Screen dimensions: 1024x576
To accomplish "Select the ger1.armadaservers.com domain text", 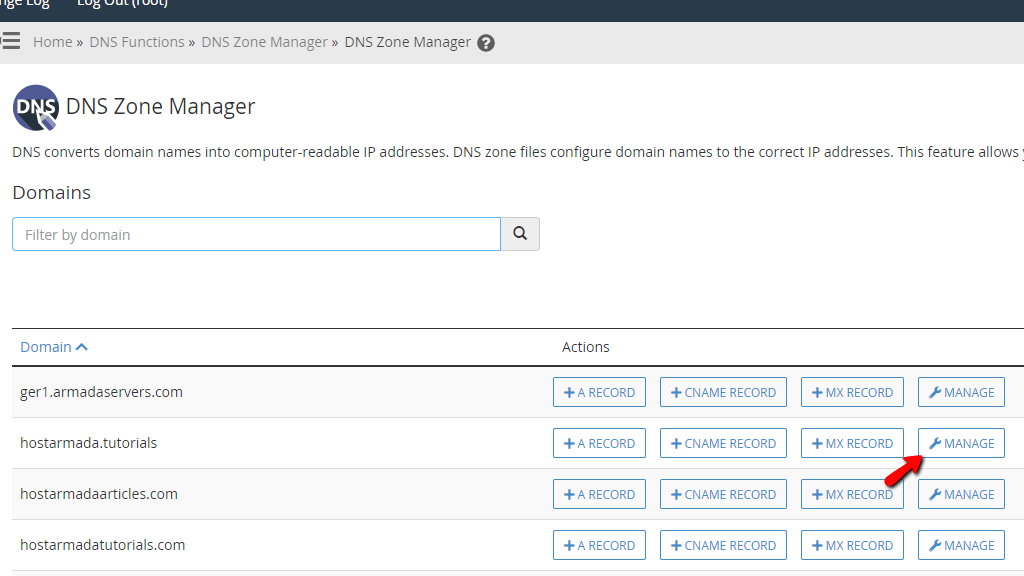I will click(101, 392).
